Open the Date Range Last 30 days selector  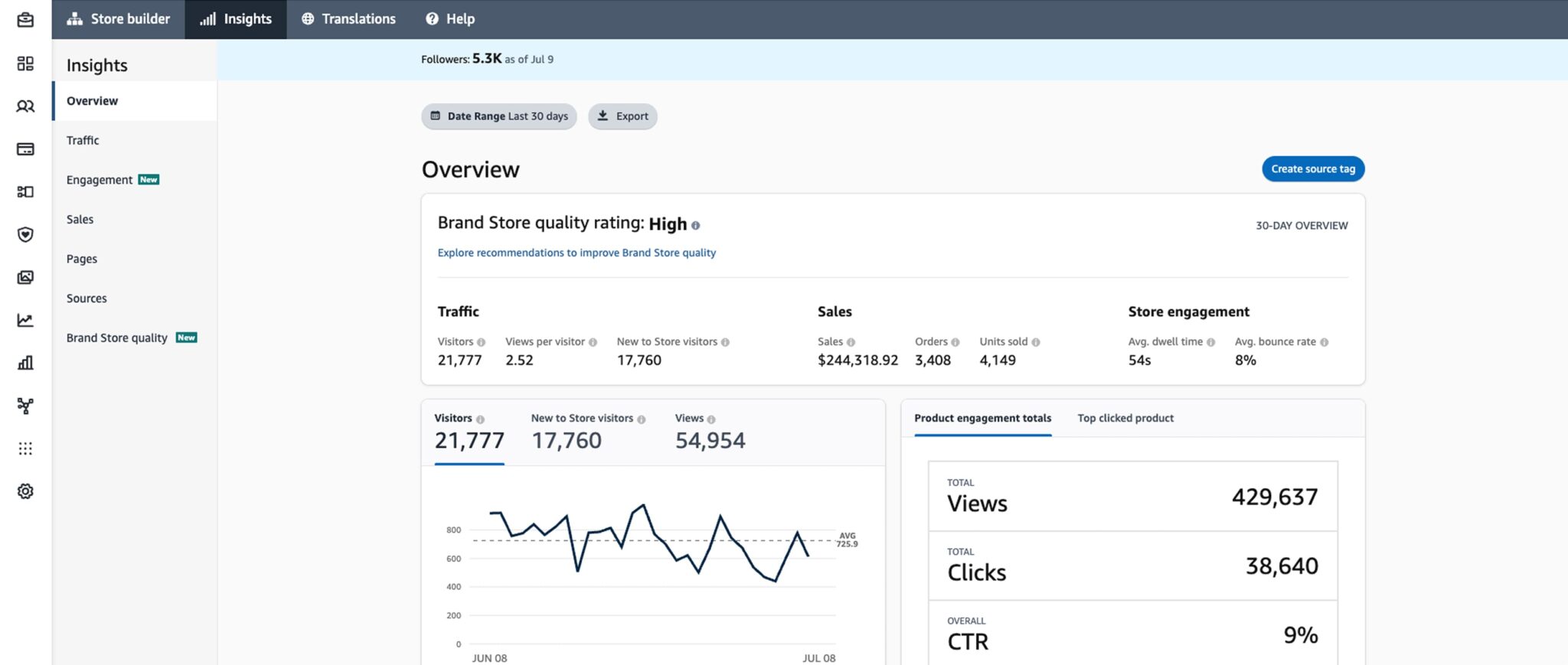click(498, 116)
